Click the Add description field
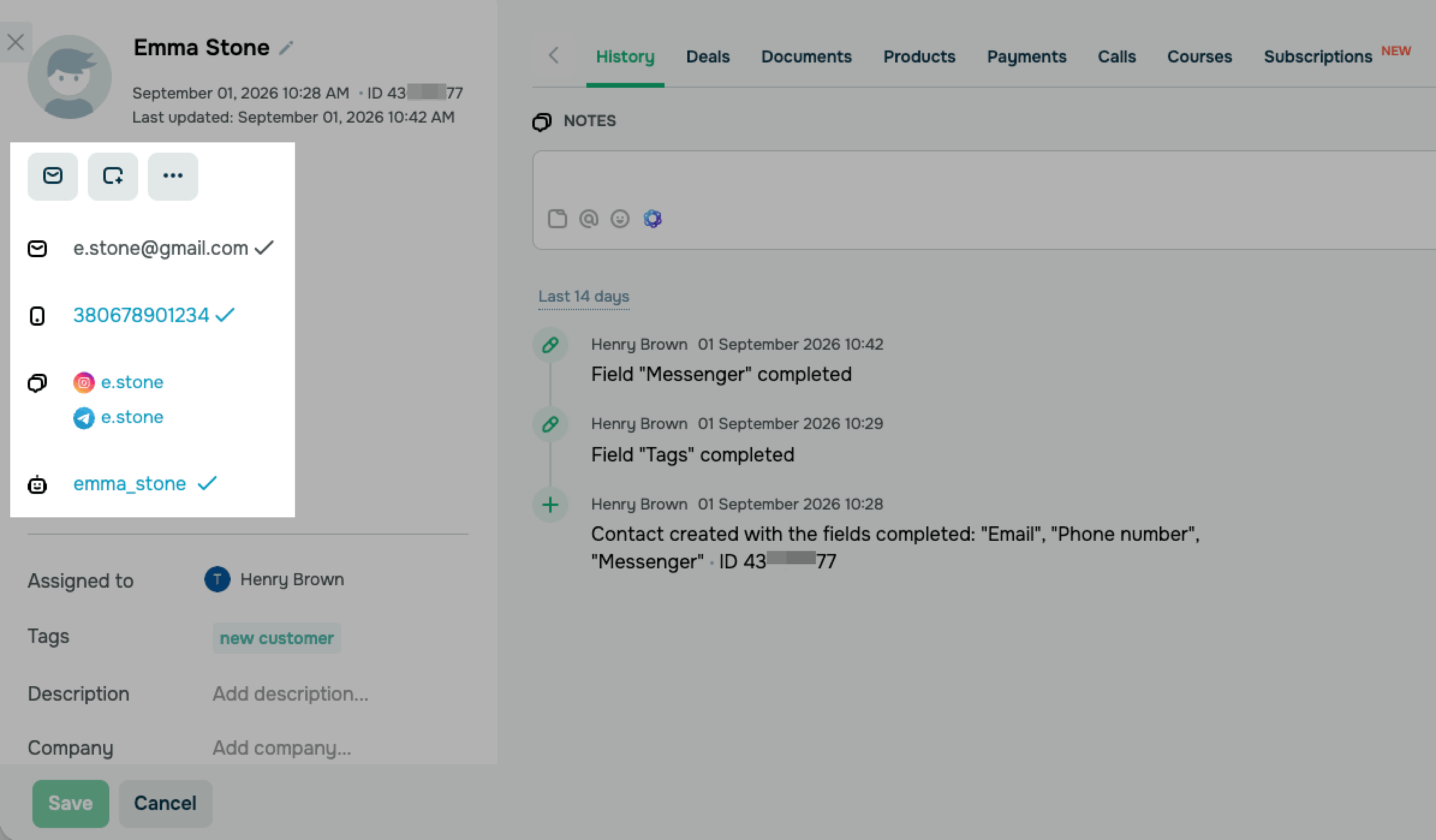The height and width of the screenshot is (840, 1436). pyautogui.click(x=290, y=694)
